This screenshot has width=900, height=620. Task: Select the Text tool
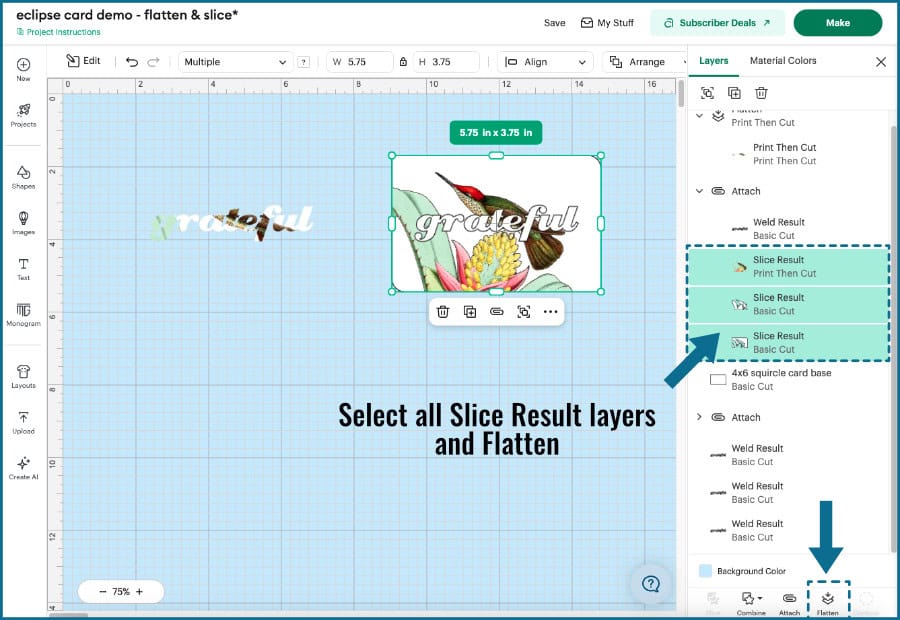(x=23, y=269)
